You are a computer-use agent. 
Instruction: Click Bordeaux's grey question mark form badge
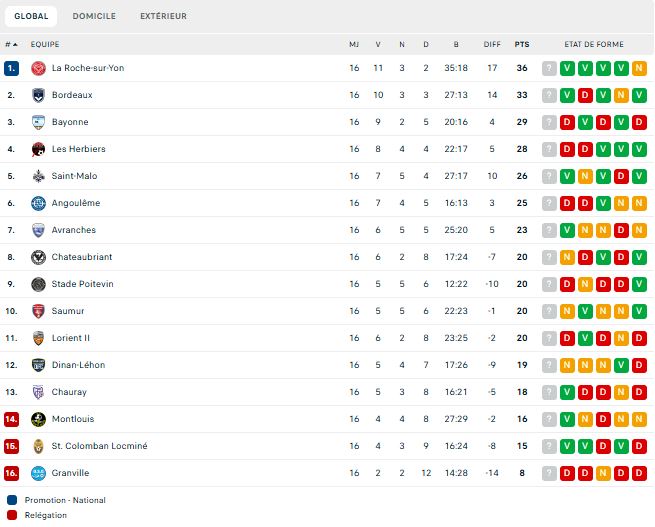click(x=549, y=95)
